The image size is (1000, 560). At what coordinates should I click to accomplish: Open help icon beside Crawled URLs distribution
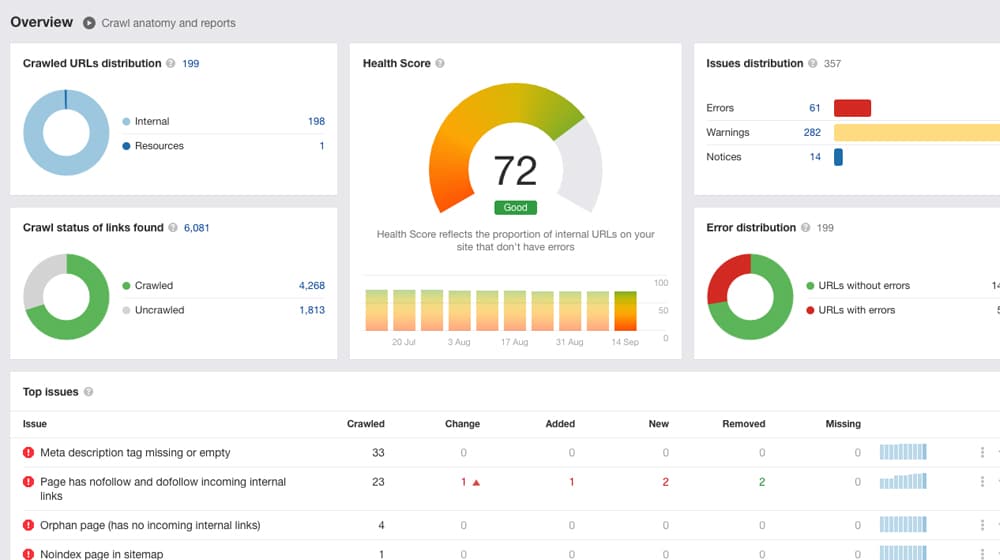[x=170, y=63]
